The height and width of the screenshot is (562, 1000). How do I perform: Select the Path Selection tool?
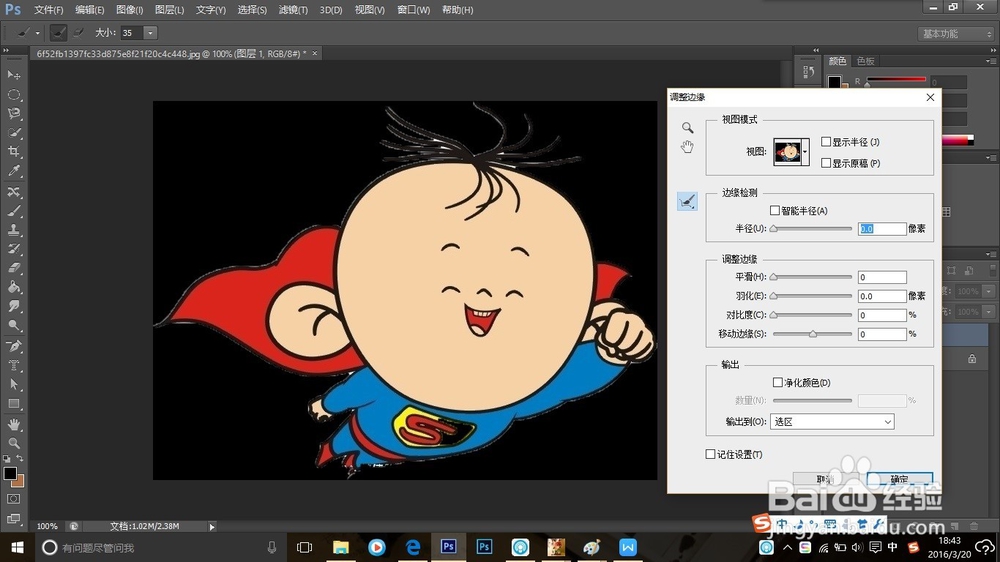click(13, 385)
